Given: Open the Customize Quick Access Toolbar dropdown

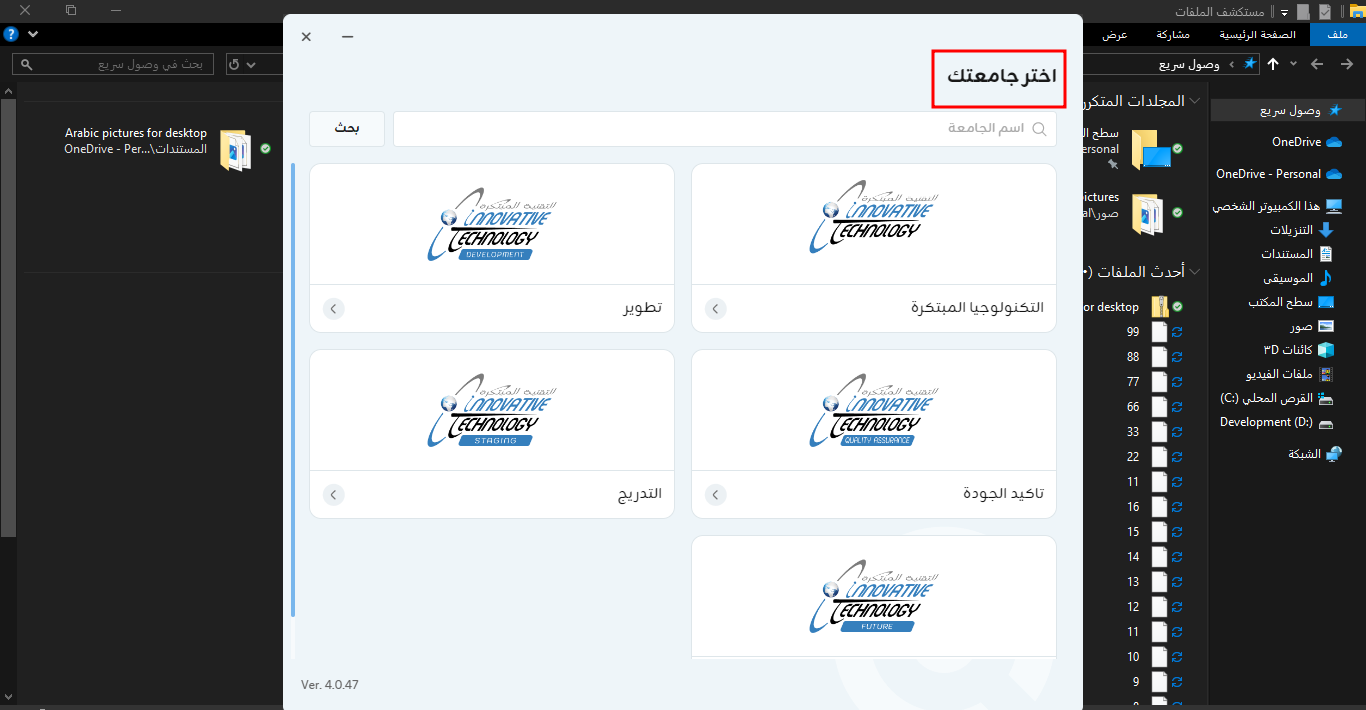Looking at the screenshot, I should (1284, 12).
